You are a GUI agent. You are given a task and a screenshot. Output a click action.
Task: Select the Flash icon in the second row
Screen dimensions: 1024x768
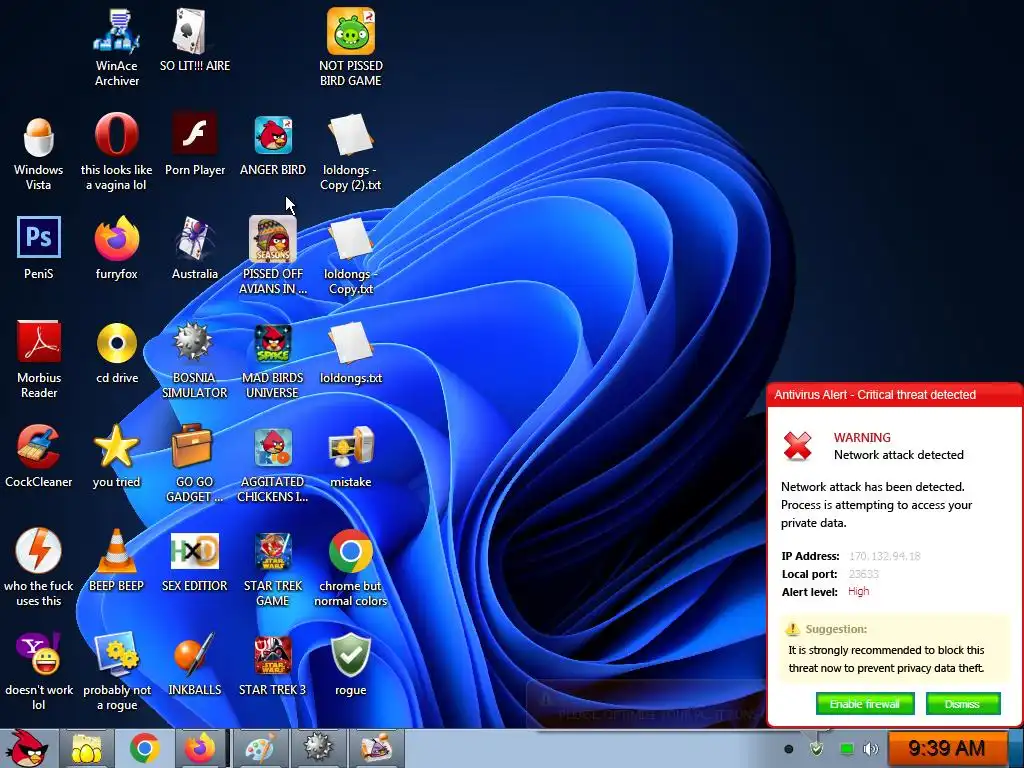click(x=195, y=144)
